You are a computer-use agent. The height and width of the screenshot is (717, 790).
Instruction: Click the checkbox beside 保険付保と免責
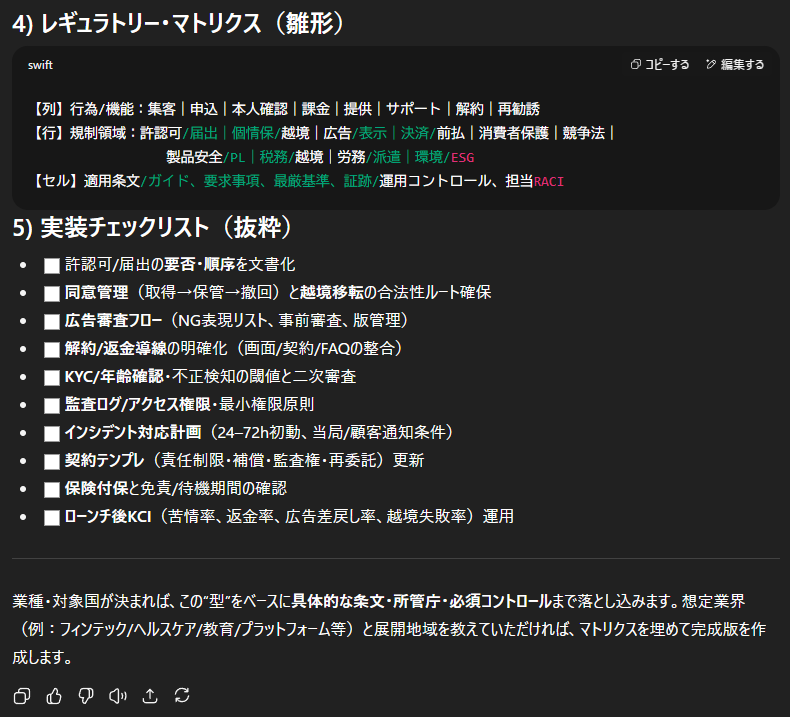point(52,490)
